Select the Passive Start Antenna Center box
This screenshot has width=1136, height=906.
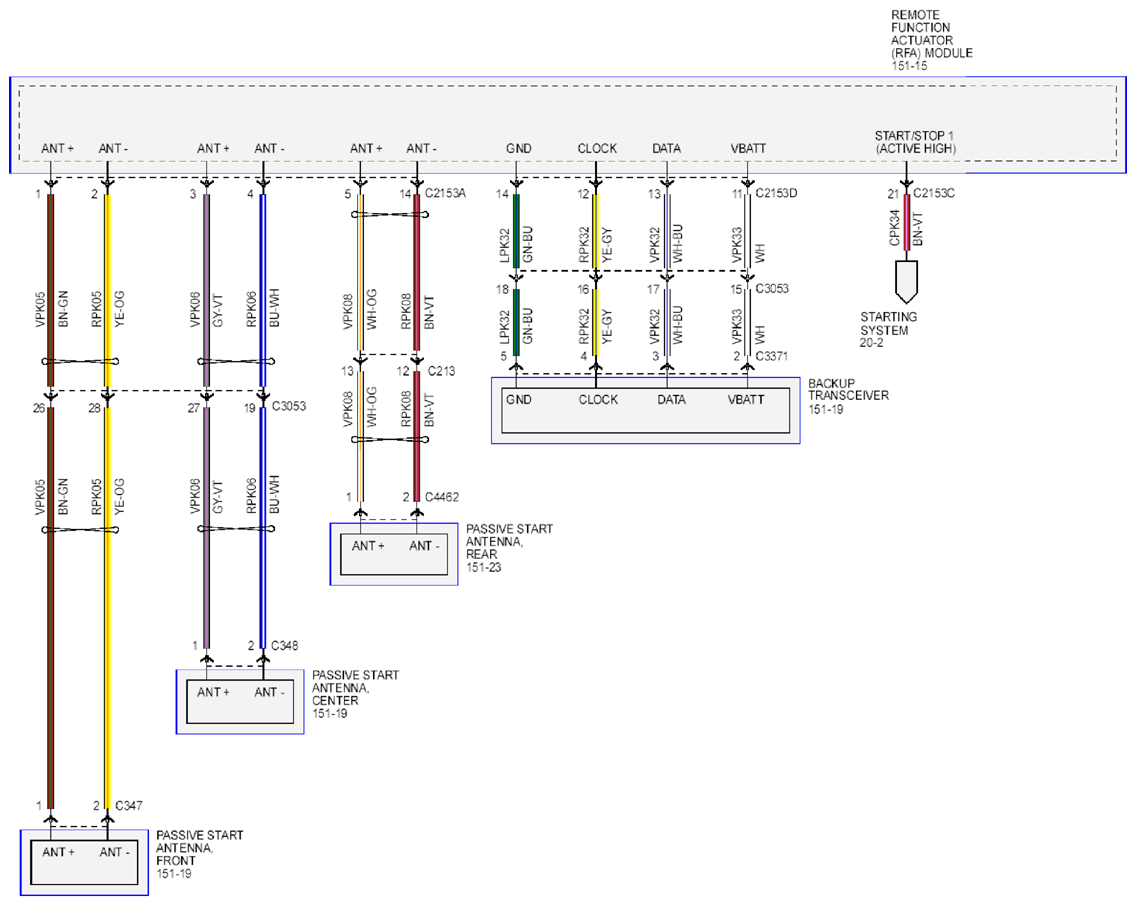coord(240,701)
